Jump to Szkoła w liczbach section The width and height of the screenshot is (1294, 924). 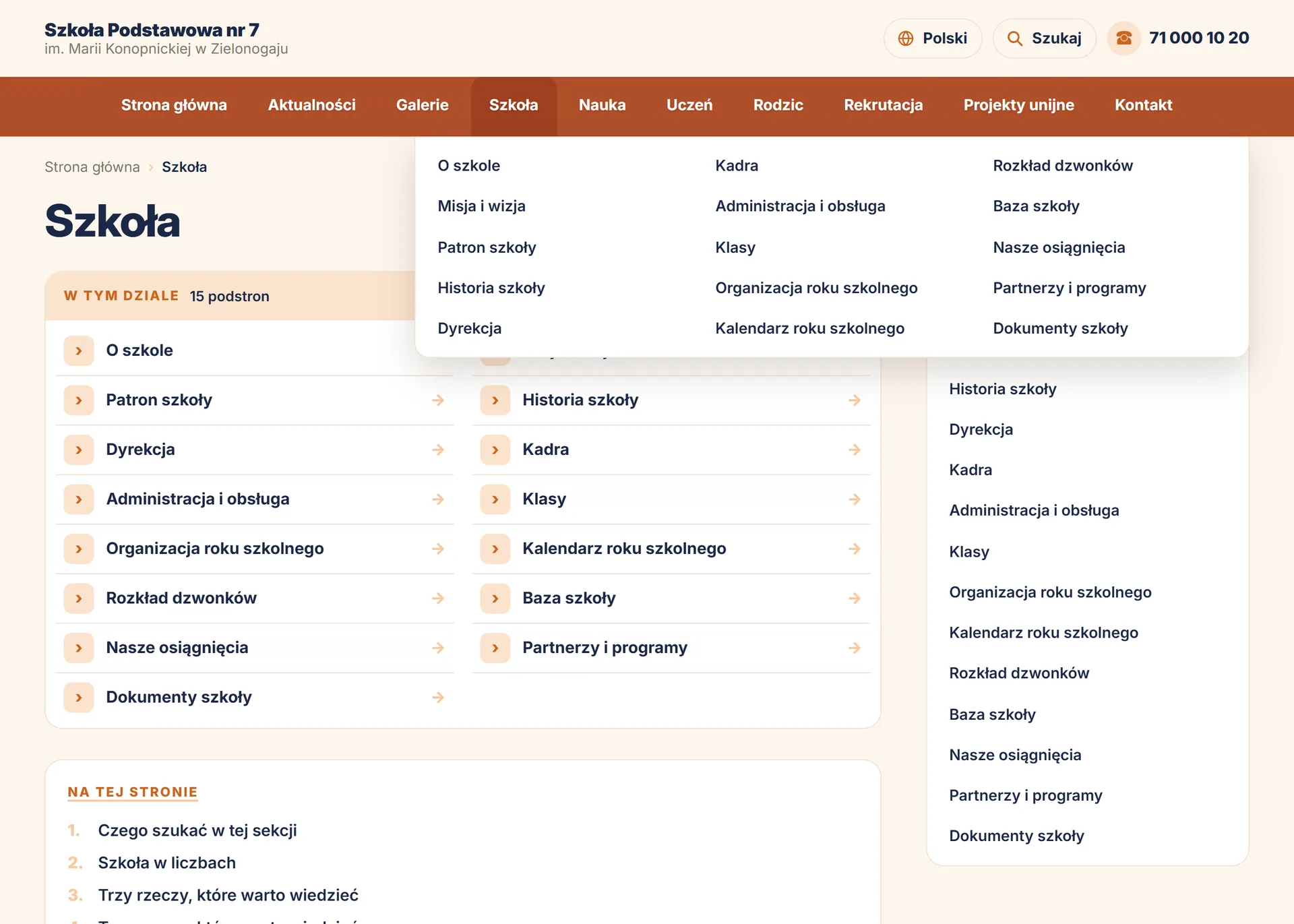coord(167,863)
